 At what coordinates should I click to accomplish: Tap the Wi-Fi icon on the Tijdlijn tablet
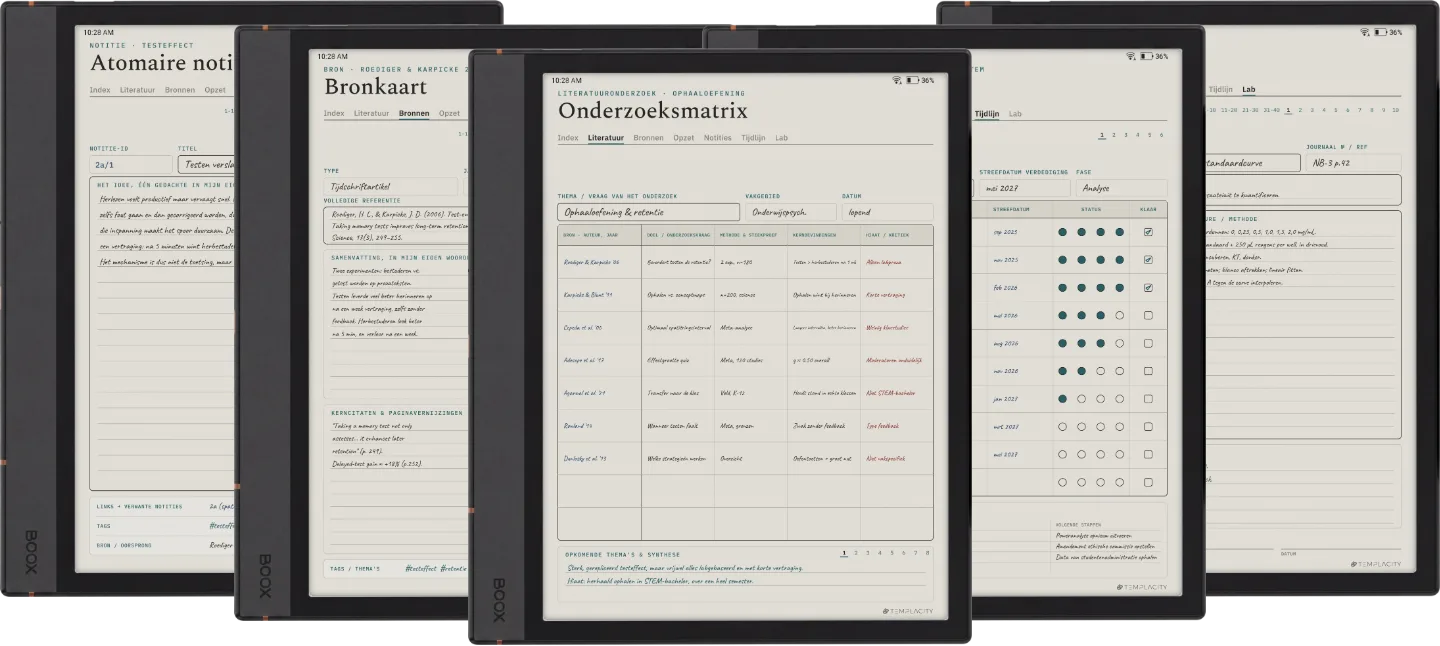[1131, 56]
